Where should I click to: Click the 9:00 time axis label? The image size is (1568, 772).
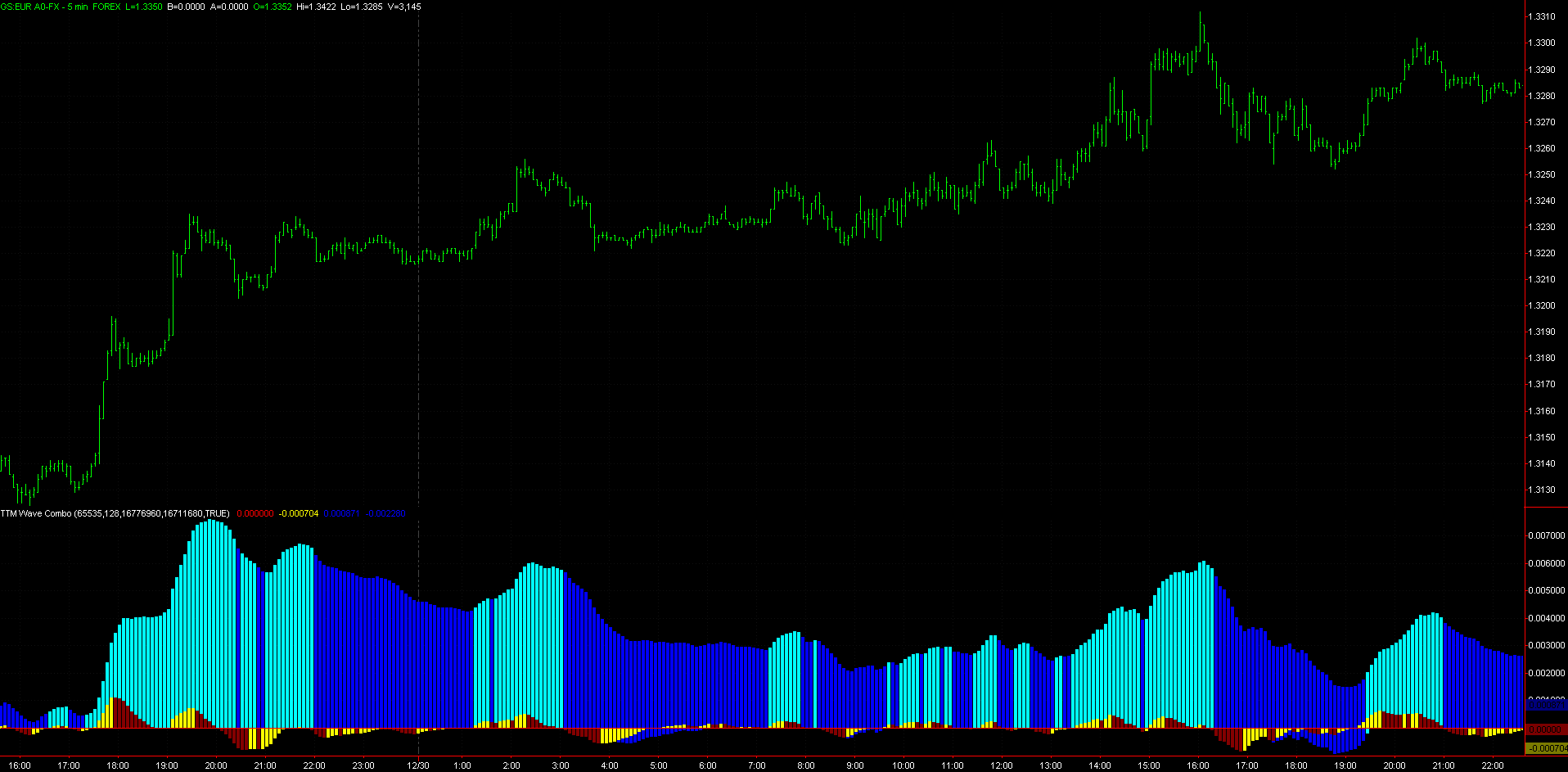point(854,765)
